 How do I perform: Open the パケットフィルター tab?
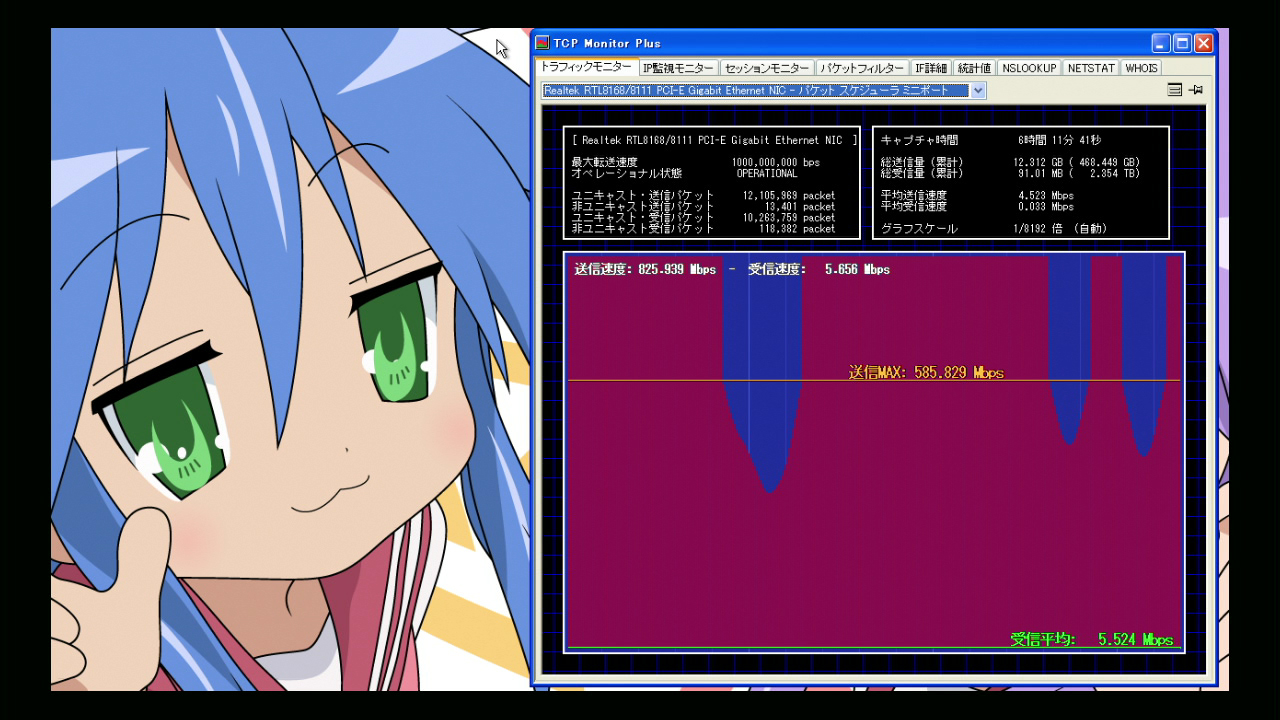pos(861,68)
